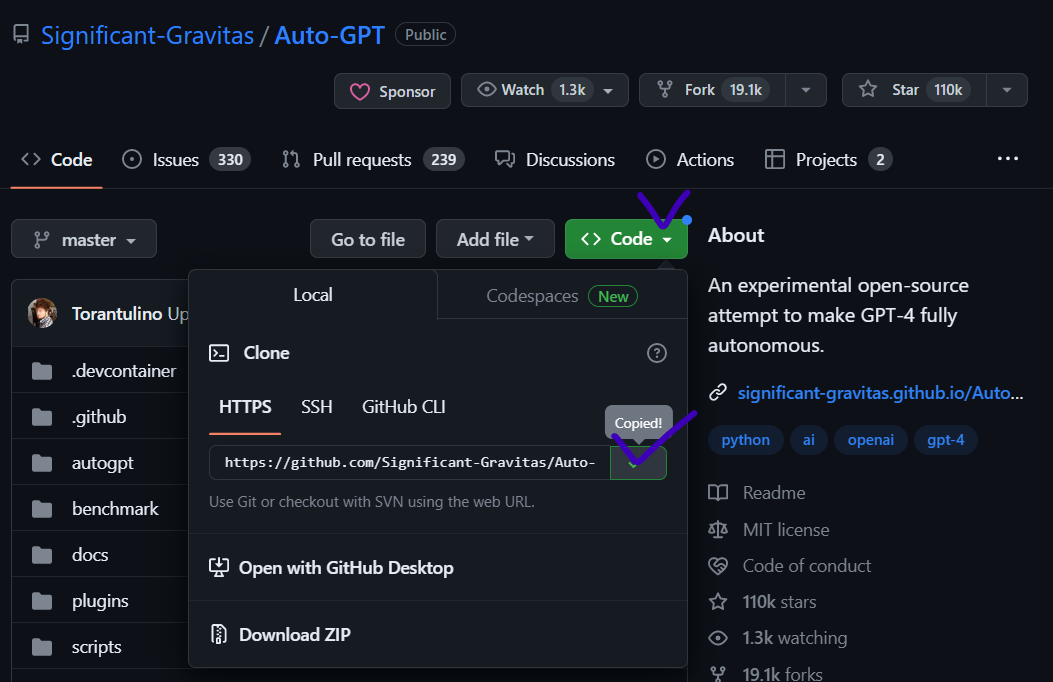The image size is (1053, 682).
Task: Click the ai topic tag
Action: (809, 440)
